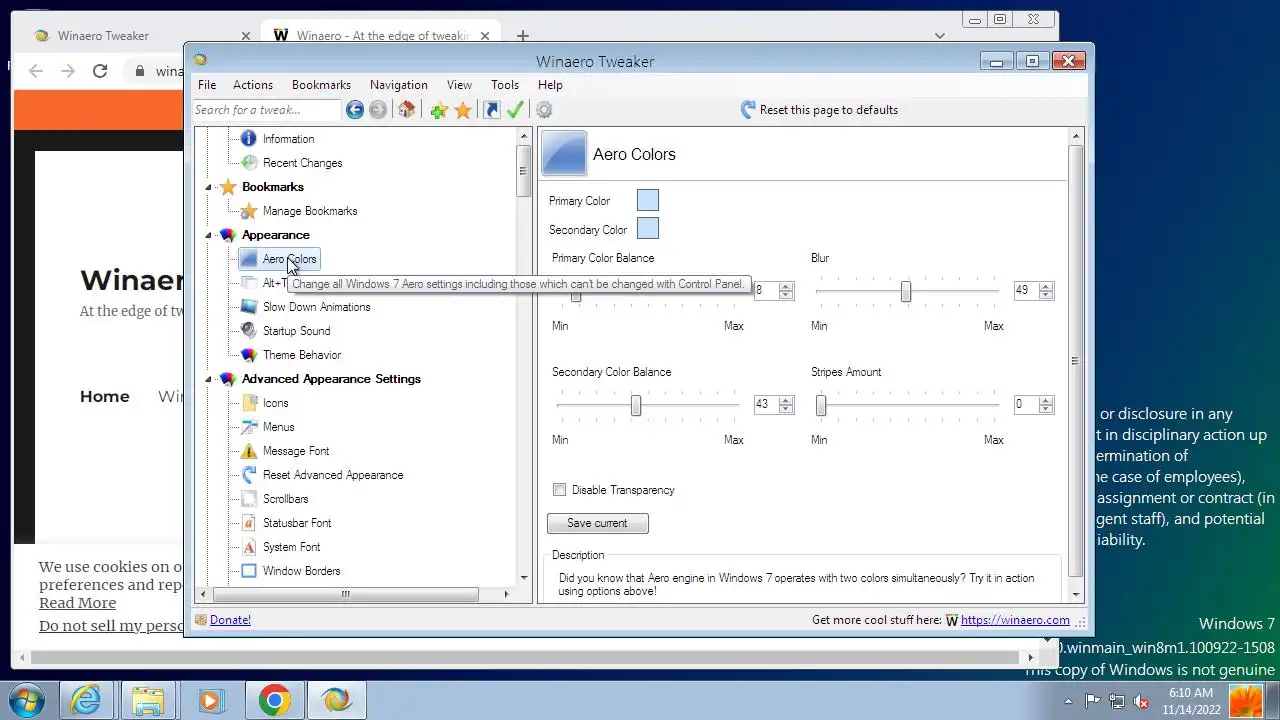Open Windows Explorer from the taskbar
Image resolution: width=1280 pixels, height=720 pixels.
pyautogui.click(x=148, y=700)
